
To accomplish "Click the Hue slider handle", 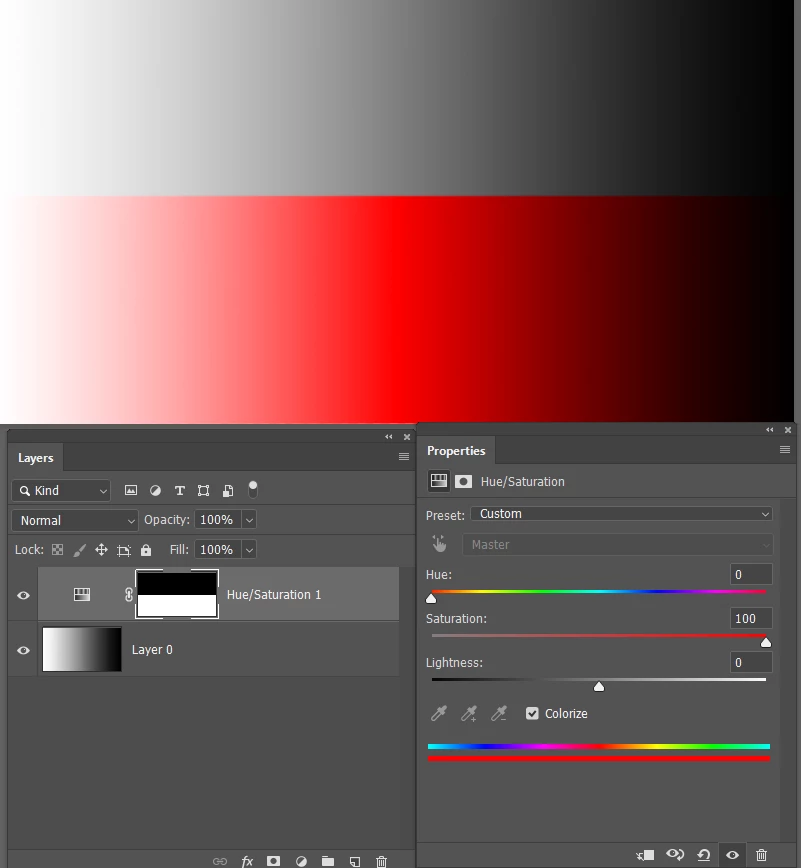I will [x=431, y=598].
